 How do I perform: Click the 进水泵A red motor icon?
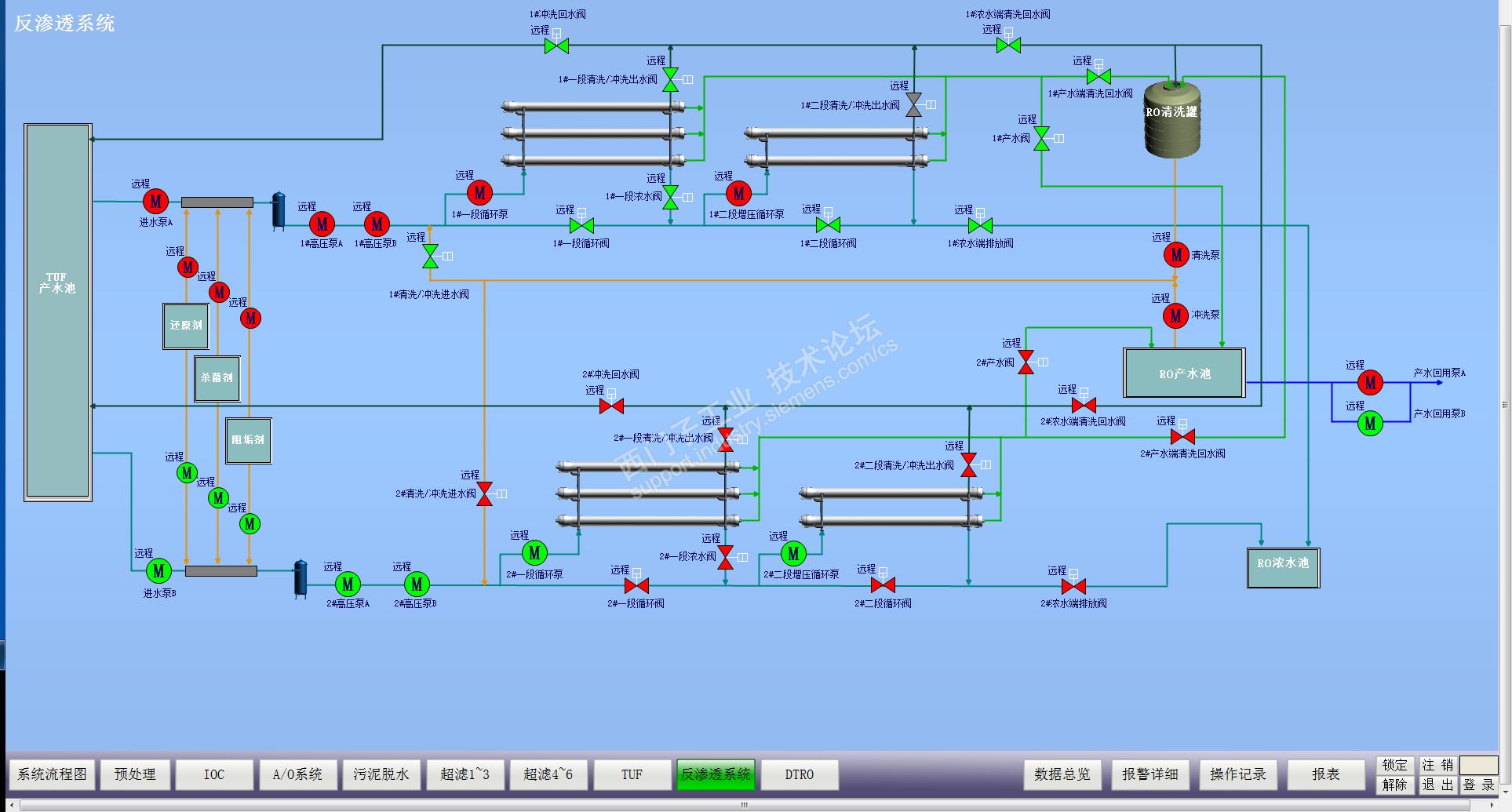click(x=155, y=202)
